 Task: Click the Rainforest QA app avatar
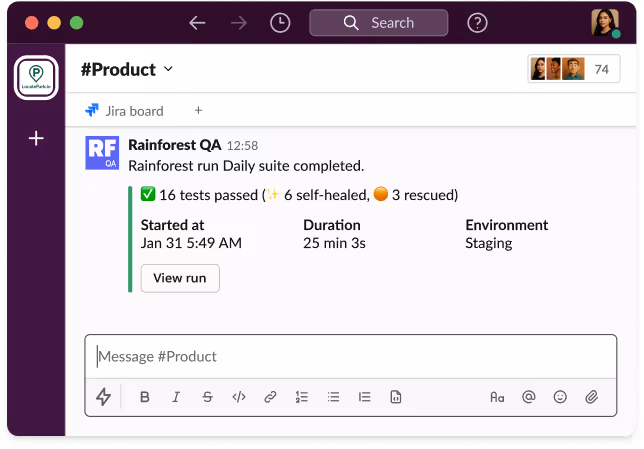pos(102,153)
